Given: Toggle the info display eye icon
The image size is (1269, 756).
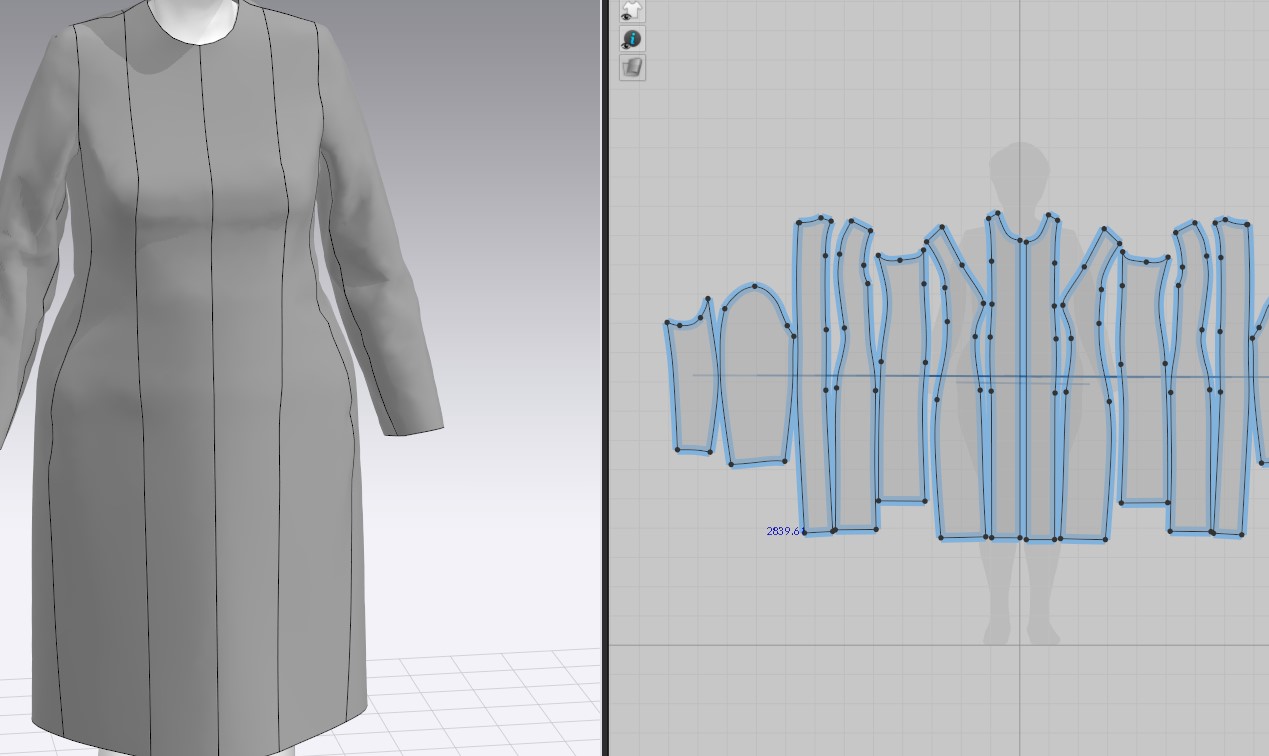Looking at the screenshot, I should coord(632,39).
